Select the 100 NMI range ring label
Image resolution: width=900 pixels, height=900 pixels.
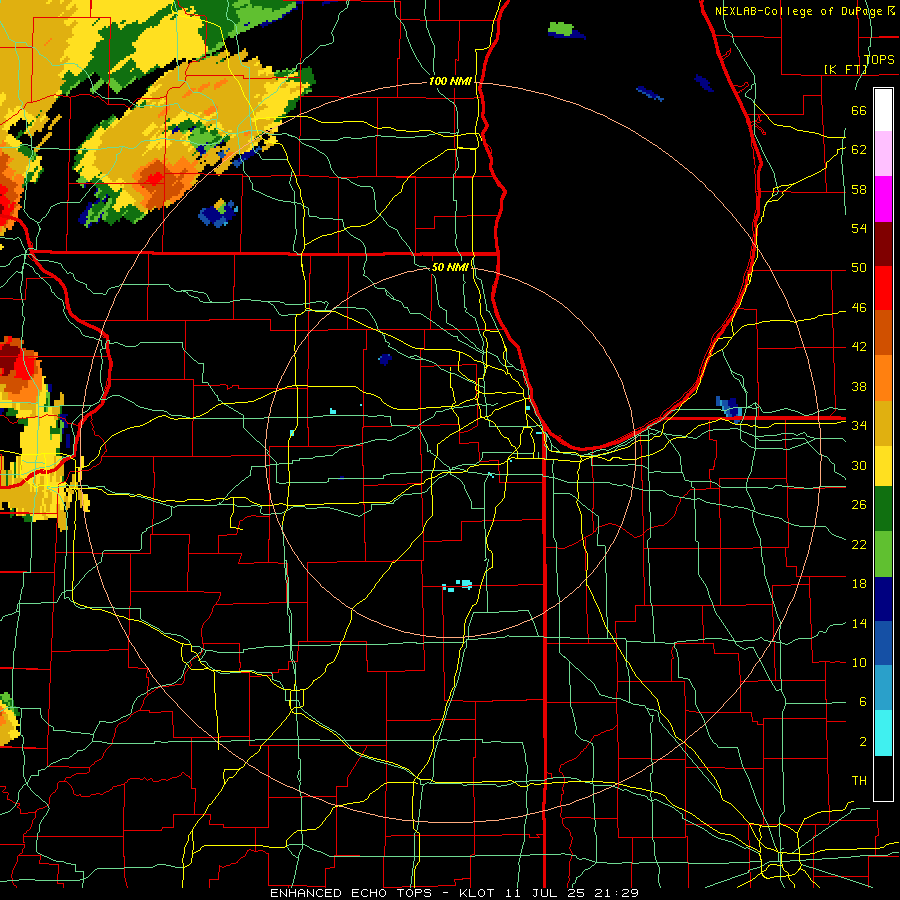point(450,81)
